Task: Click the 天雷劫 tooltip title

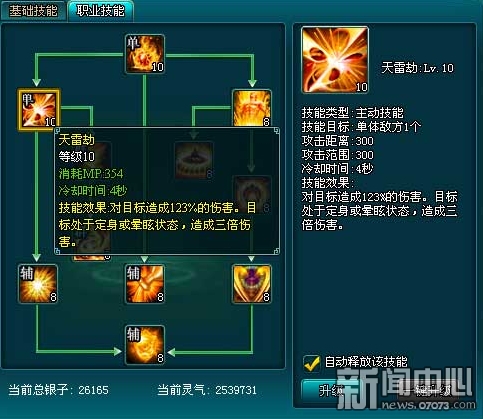Action: [76, 140]
